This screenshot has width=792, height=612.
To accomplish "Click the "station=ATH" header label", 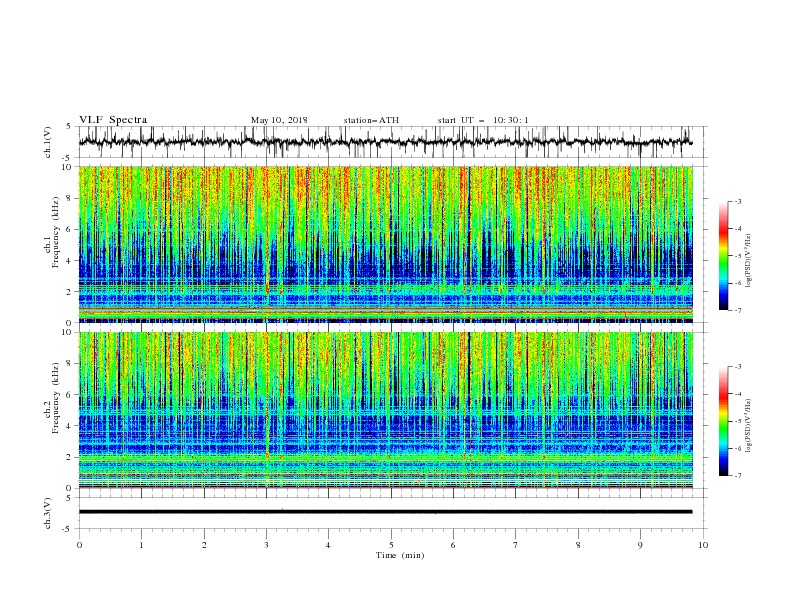I will click(x=371, y=120).
